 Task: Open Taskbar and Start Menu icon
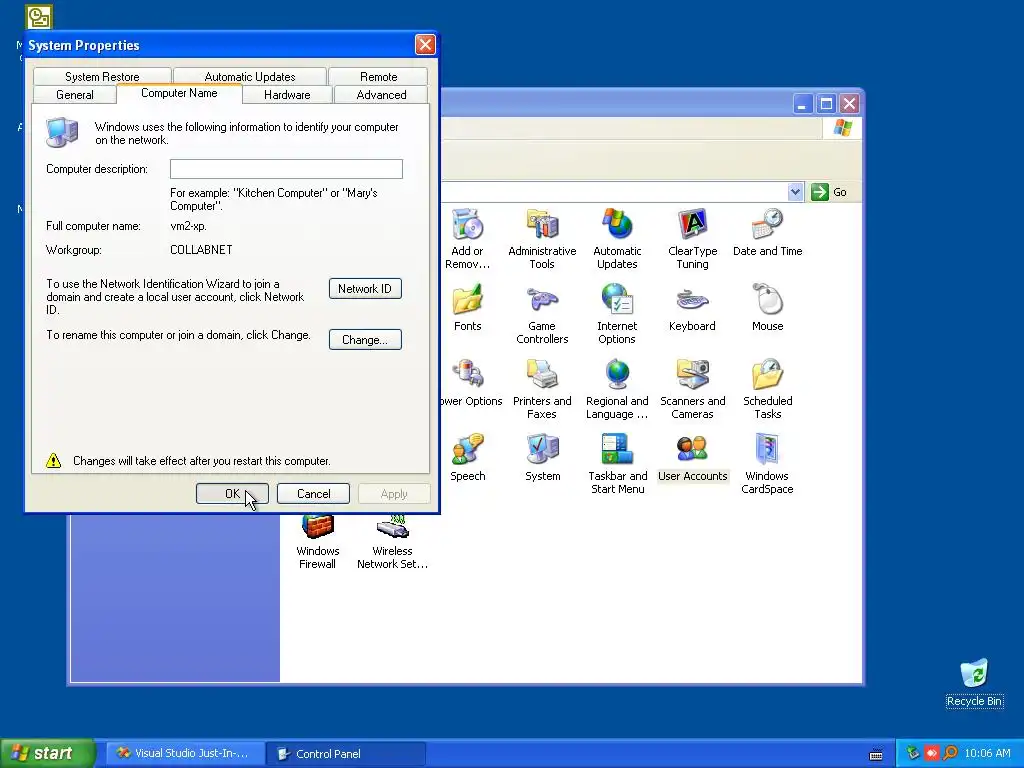tap(617, 464)
